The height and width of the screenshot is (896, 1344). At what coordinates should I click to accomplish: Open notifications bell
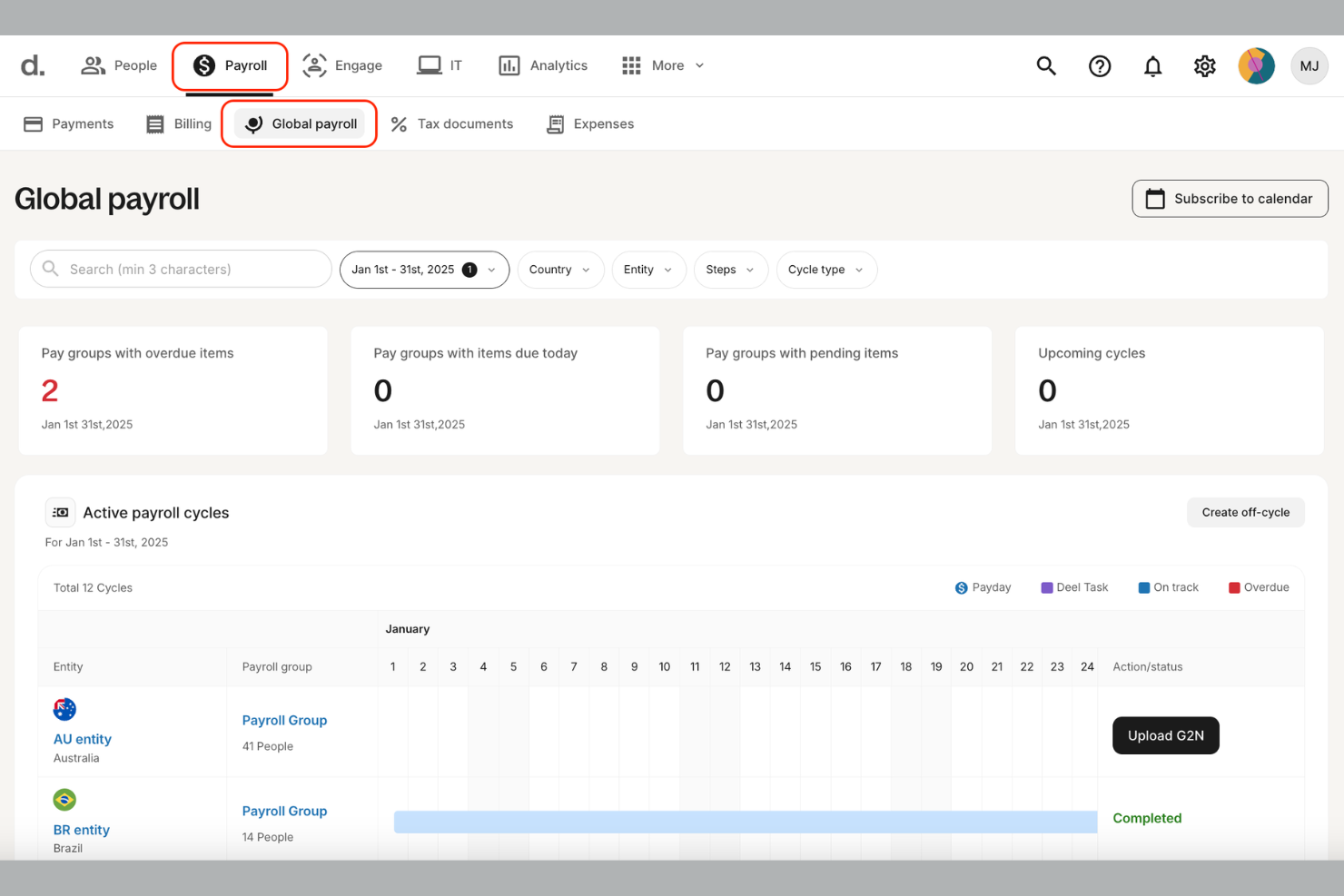coord(1152,66)
